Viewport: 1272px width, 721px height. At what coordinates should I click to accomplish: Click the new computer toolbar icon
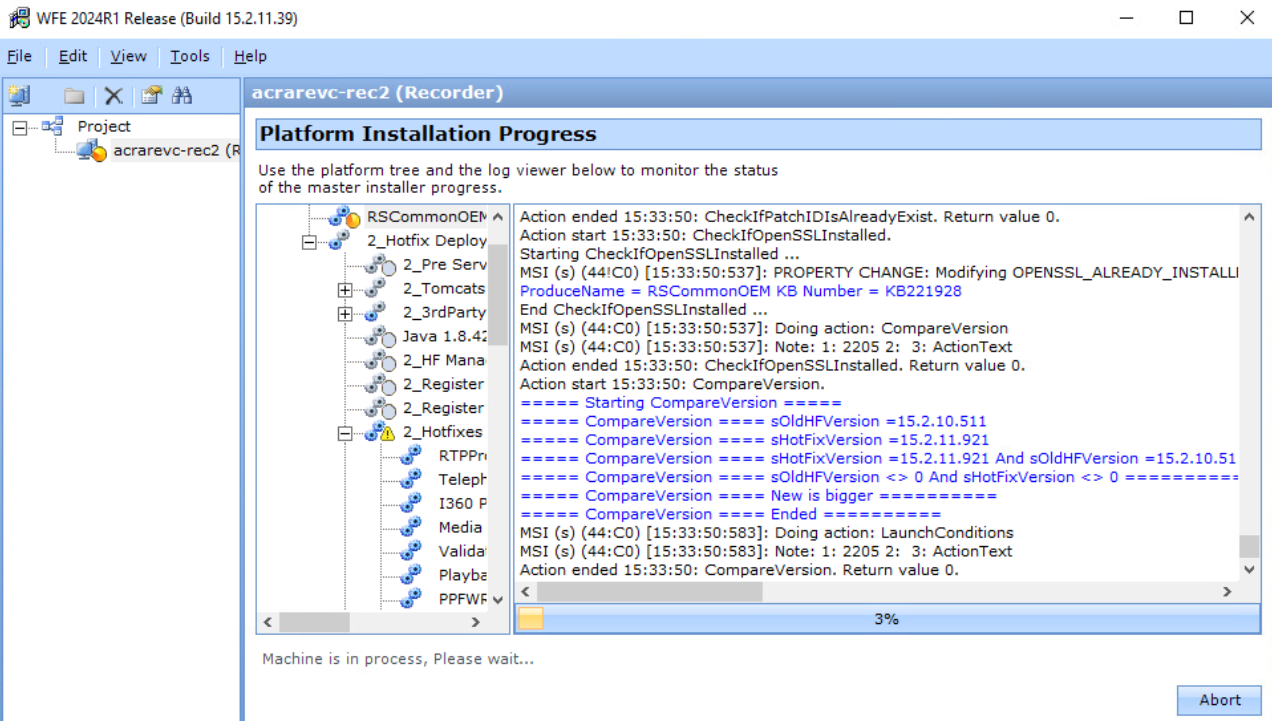point(20,95)
